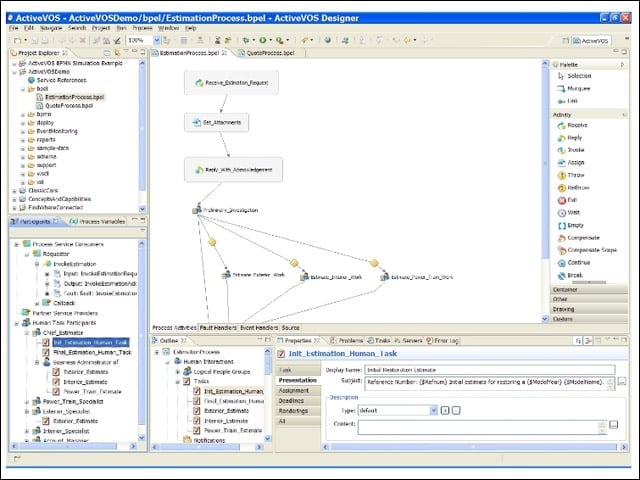Image resolution: width=640 pixels, height=480 pixels.
Task: Select the Renderings properties section
Action: (298, 411)
